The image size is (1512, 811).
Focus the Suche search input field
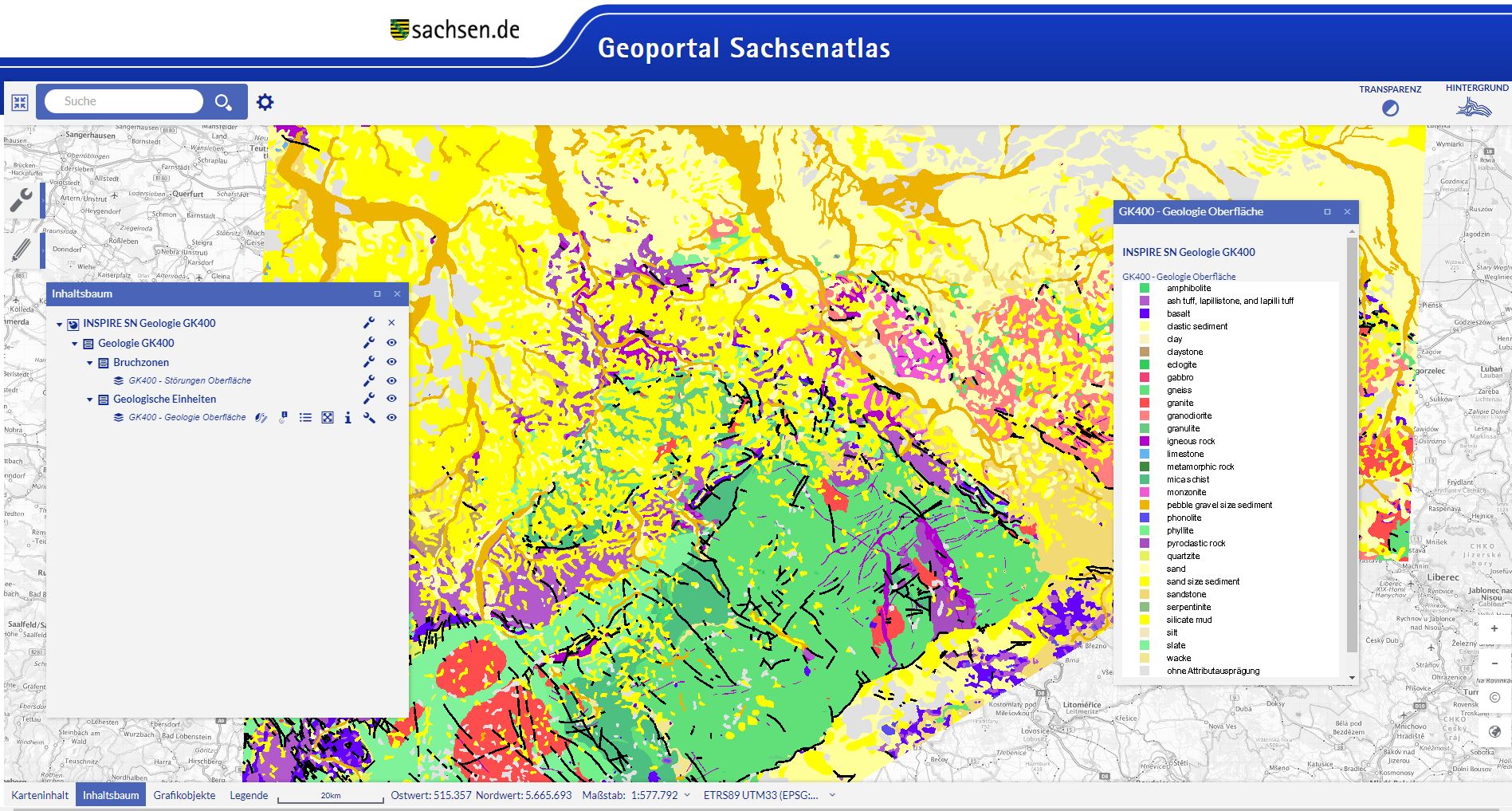point(124,101)
